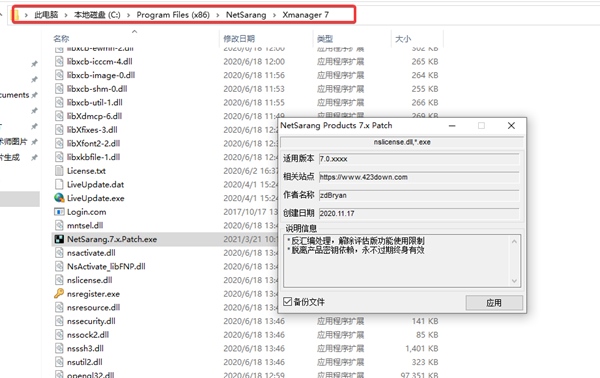Click the mntsel.dll file icon
The height and width of the screenshot is (378, 600).
click(59, 225)
